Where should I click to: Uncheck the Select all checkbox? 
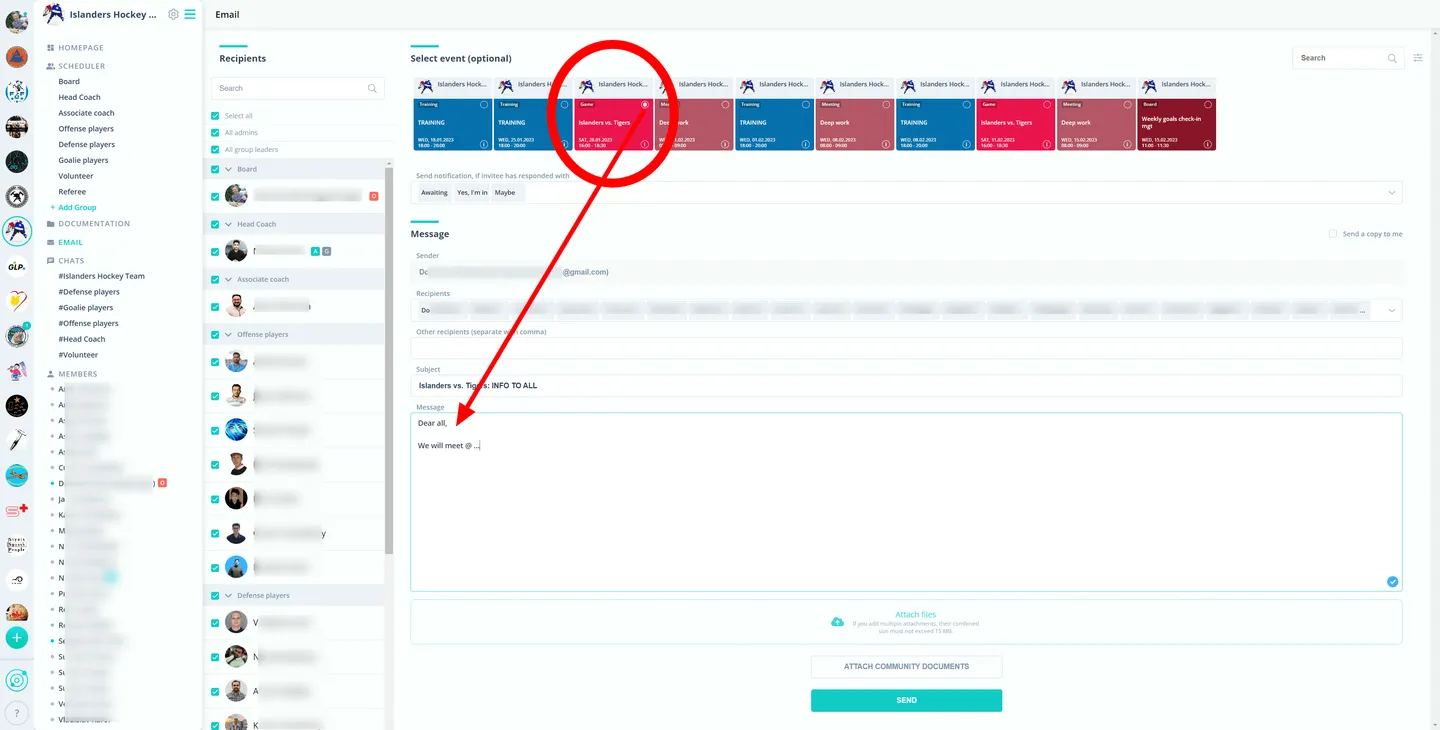click(215, 116)
